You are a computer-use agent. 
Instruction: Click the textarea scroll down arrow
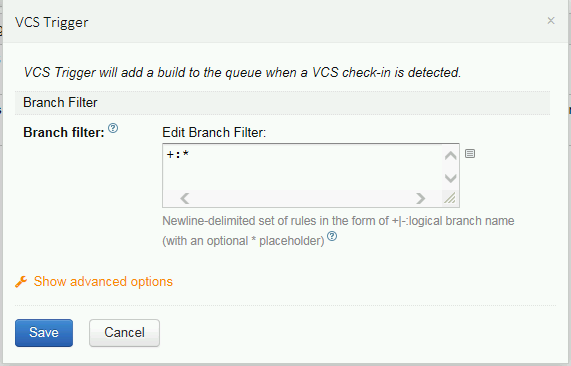[451, 178]
